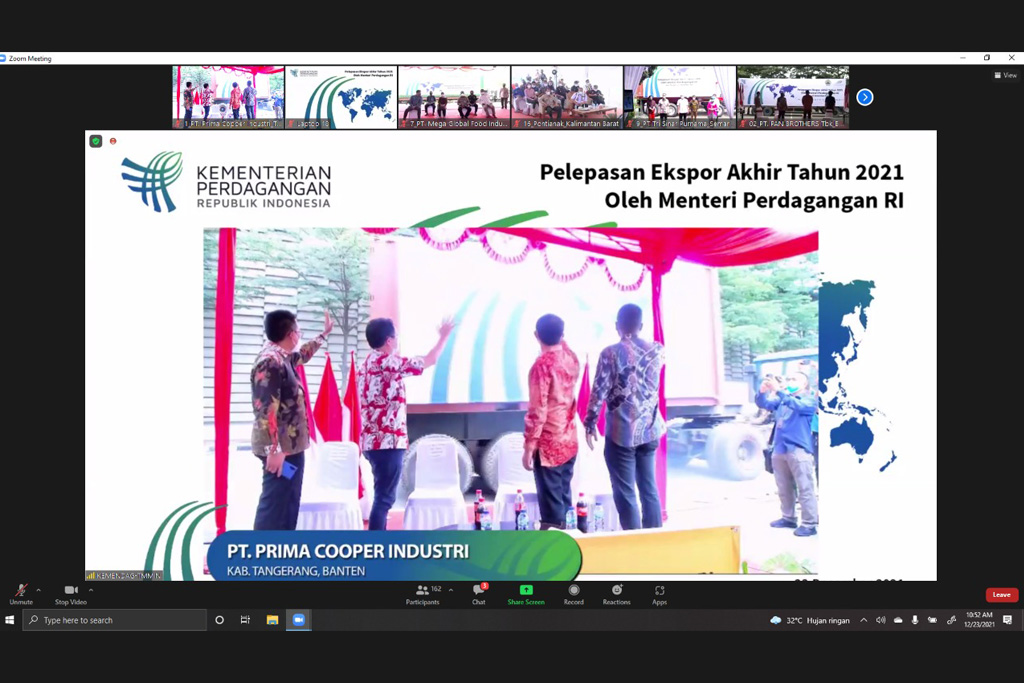This screenshot has height=683, width=1024.
Task: Select Pontianak Kalimantan Barat video thumbnail
Action: tap(566, 97)
